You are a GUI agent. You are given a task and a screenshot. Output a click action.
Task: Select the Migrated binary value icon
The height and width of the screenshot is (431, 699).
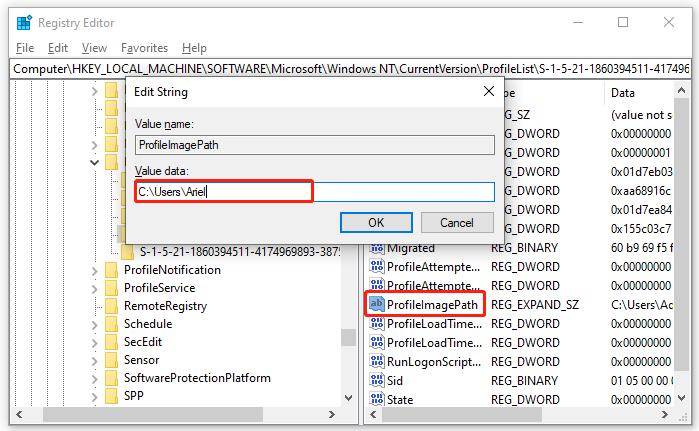pos(377,248)
